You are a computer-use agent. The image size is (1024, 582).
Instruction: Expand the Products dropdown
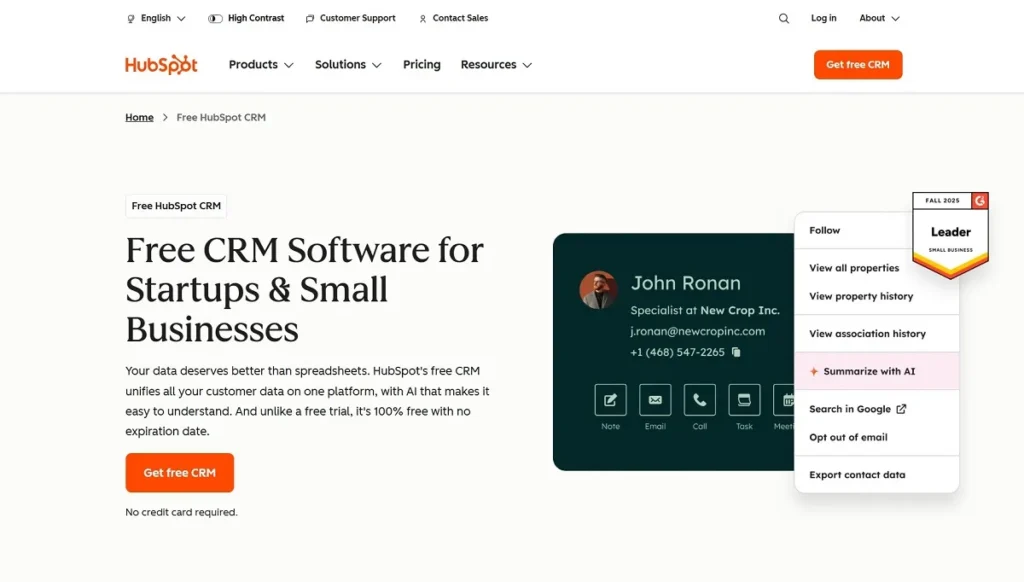click(260, 64)
